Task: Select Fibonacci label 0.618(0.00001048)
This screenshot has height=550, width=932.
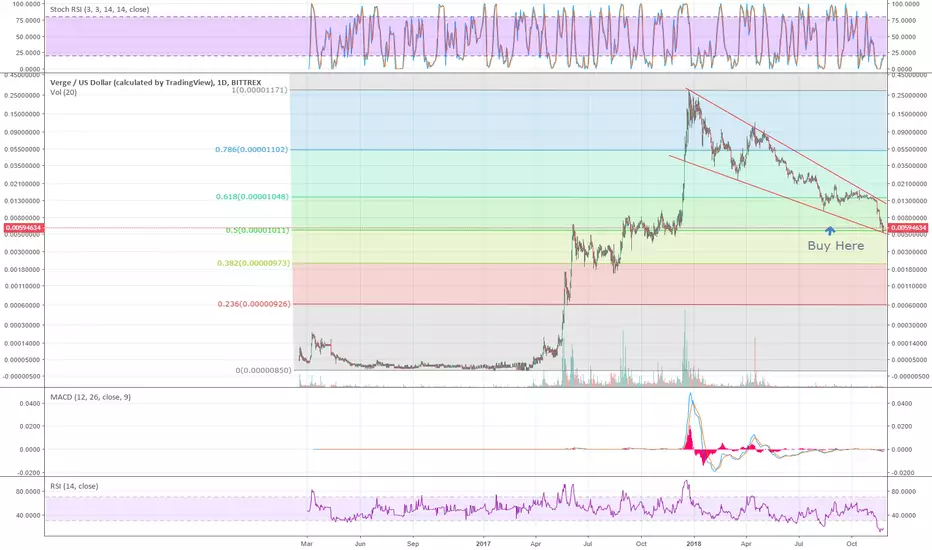Action: 252,196
